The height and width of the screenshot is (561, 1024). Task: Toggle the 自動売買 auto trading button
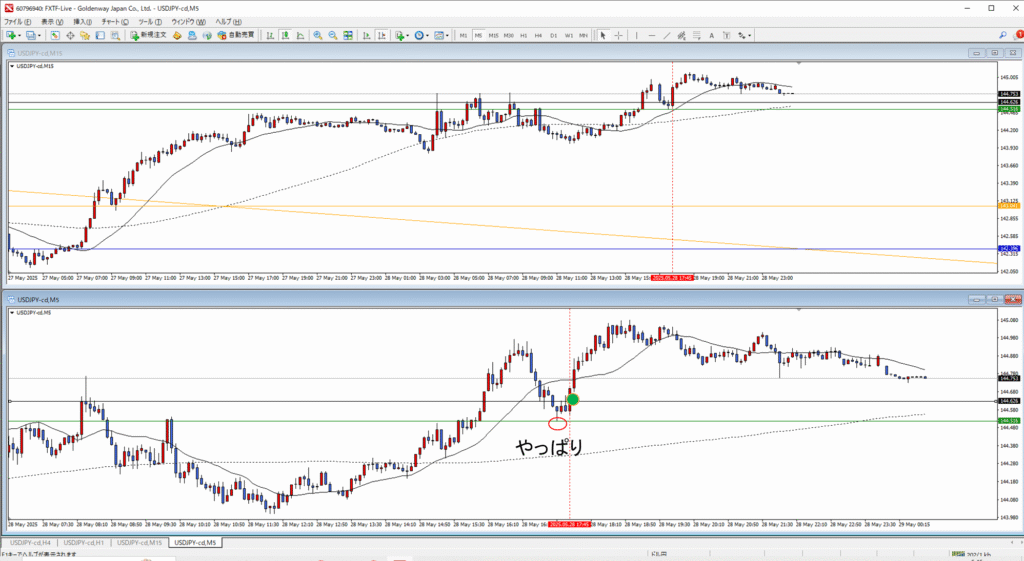(x=236, y=35)
